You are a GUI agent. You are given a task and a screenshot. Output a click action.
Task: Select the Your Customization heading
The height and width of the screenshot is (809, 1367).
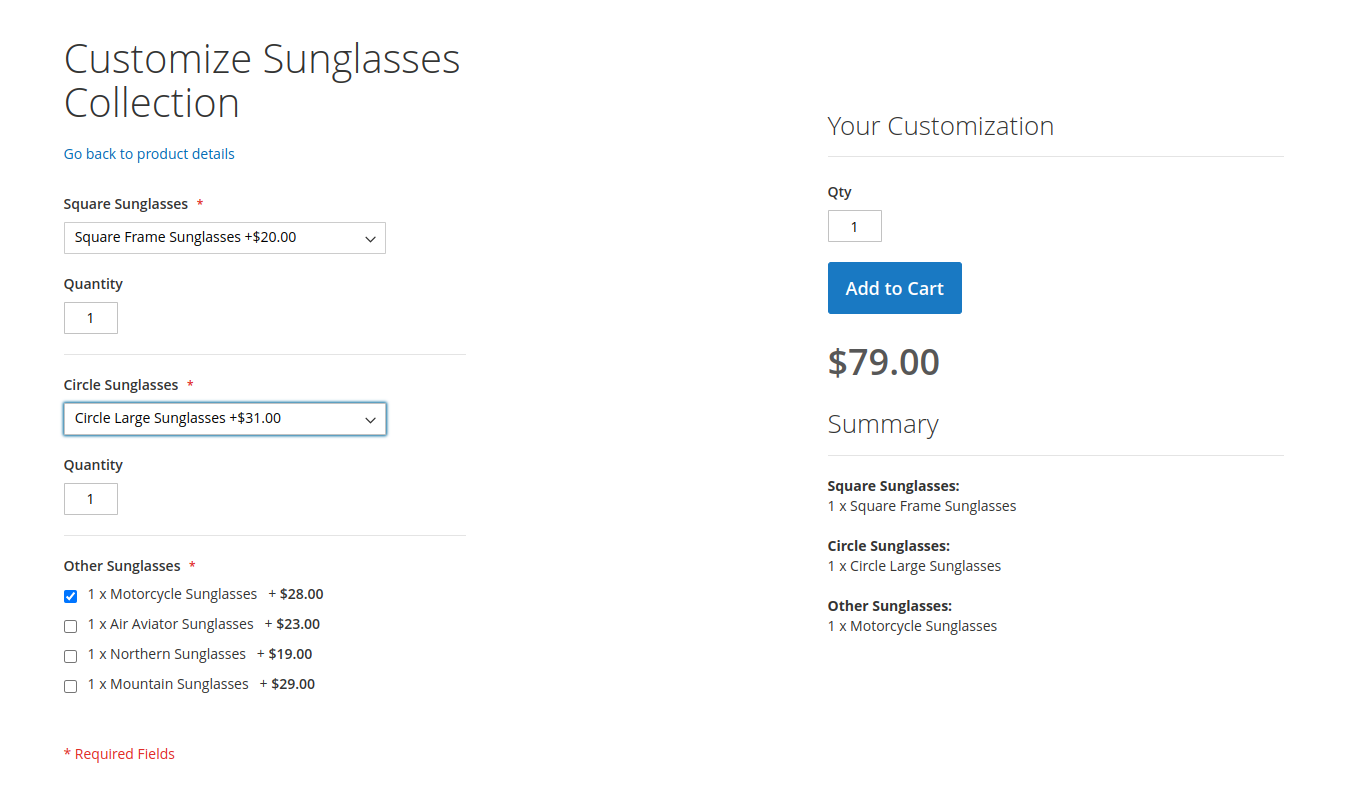pyautogui.click(x=940, y=127)
